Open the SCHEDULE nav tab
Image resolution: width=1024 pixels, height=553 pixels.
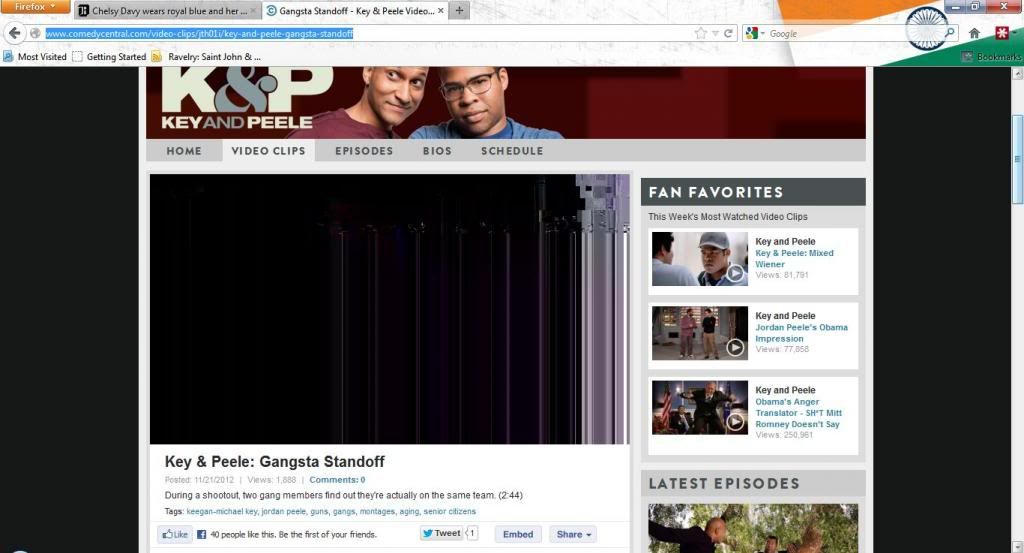pyautogui.click(x=512, y=151)
